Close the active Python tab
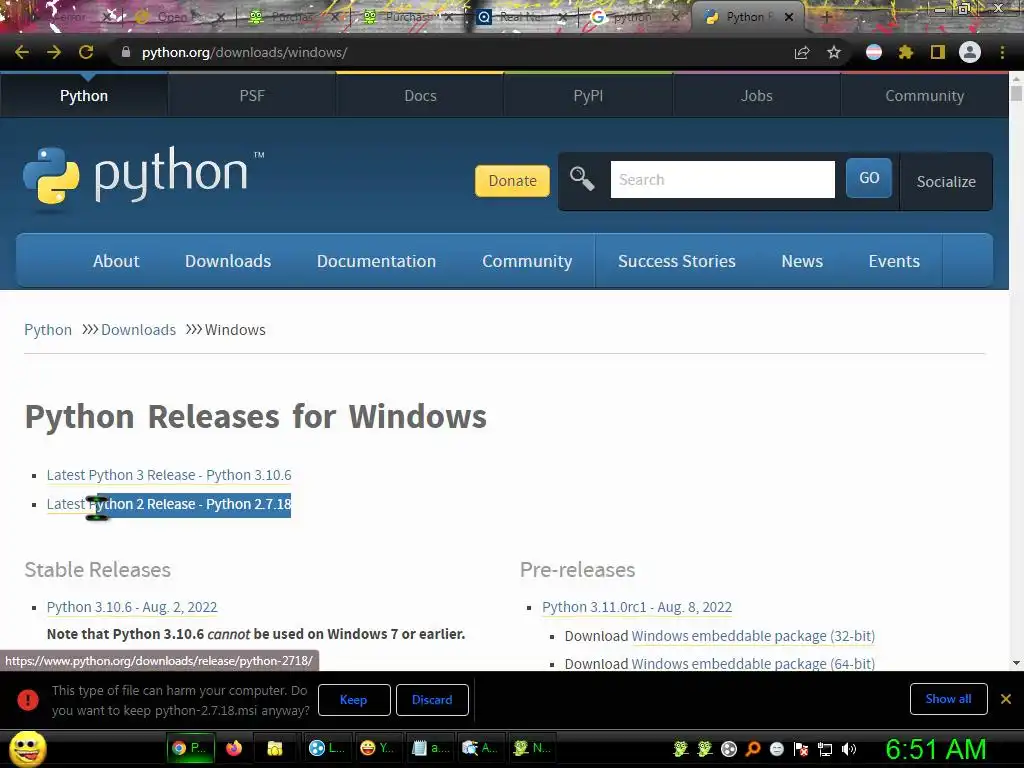Viewport: 1024px width, 768px height. pos(789,17)
